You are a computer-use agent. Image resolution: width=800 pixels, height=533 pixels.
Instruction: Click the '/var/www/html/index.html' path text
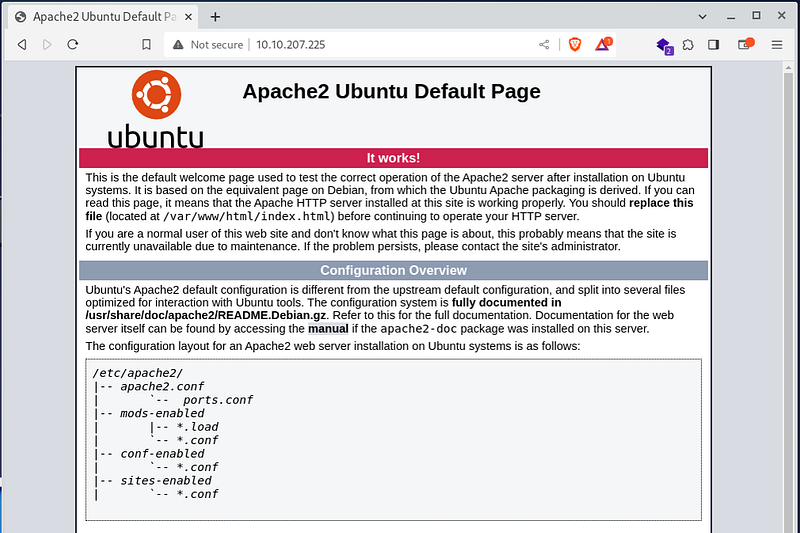click(x=247, y=216)
